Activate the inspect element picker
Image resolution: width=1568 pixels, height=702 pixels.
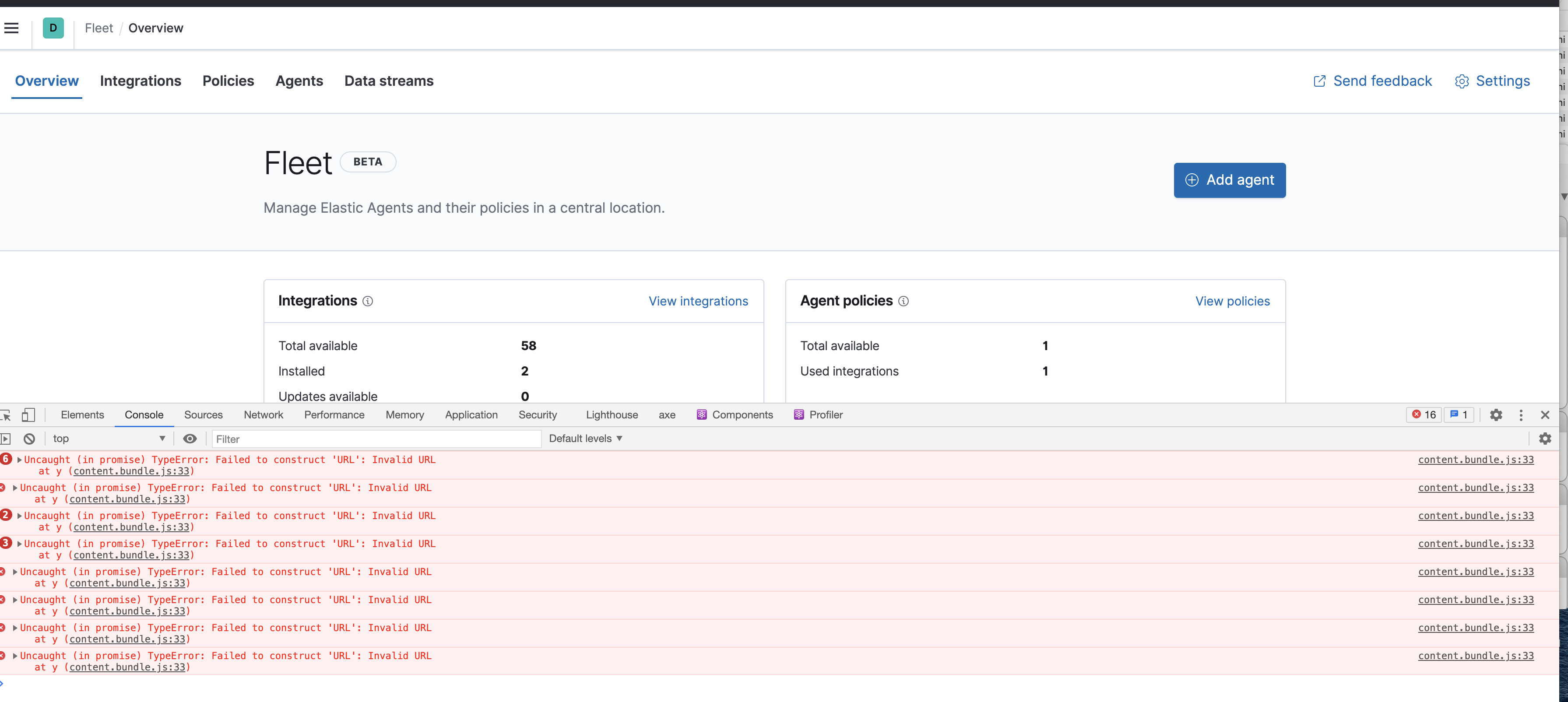6,415
